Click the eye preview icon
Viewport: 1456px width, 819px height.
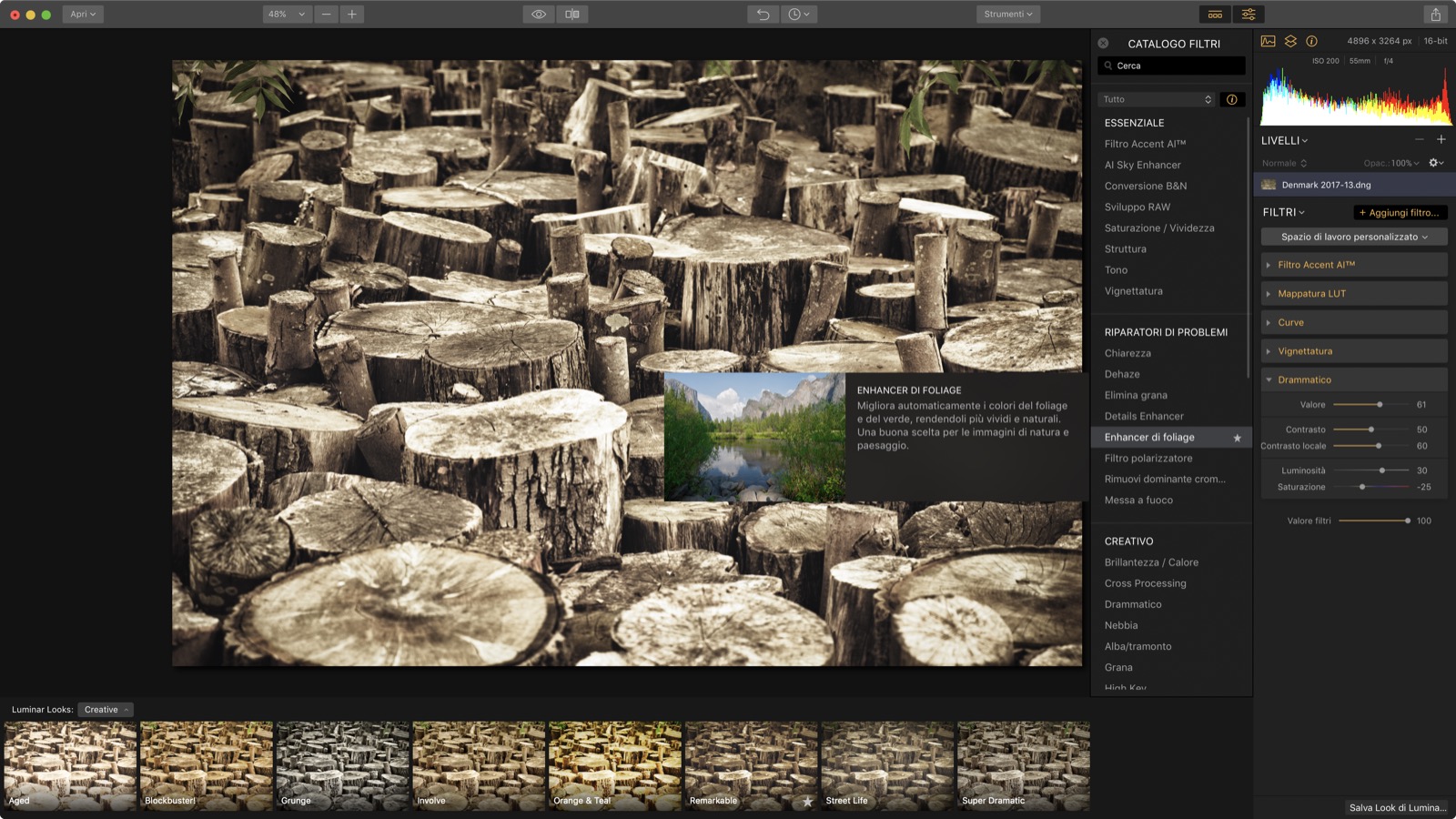point(539,15)
